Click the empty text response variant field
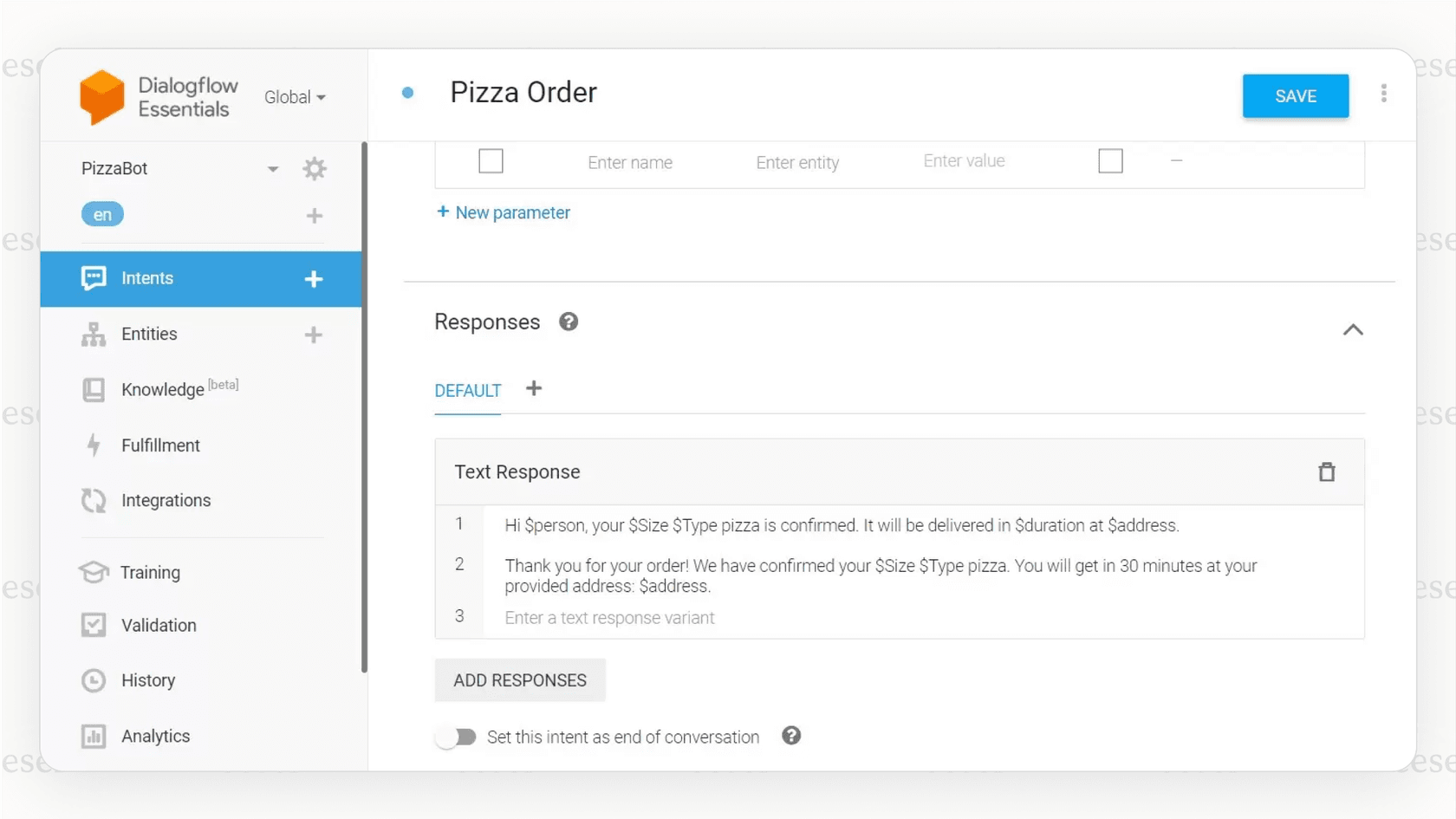 pos(609,617)
